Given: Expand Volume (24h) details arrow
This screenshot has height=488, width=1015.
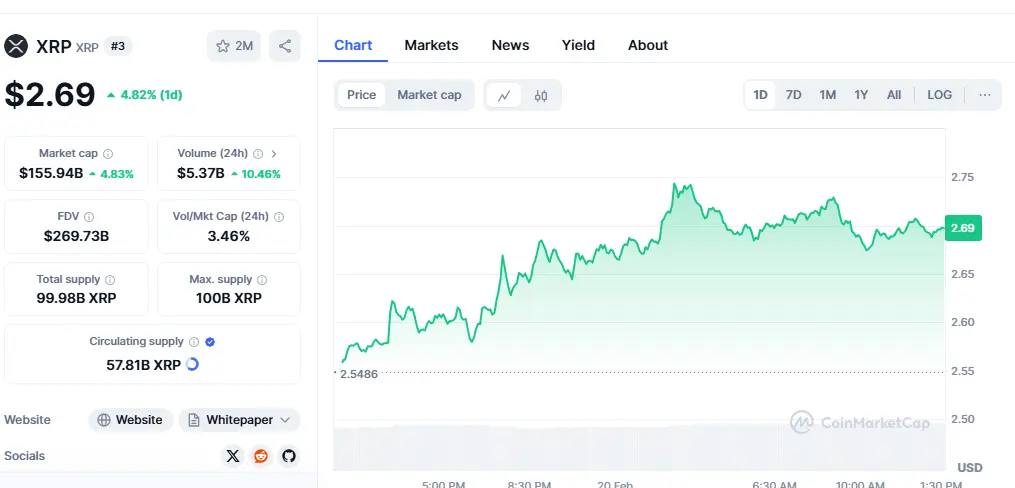Looking at the screenshot, I should [x=274, y=154].
